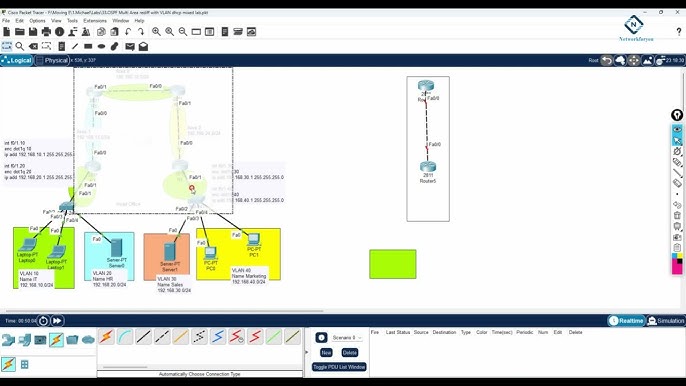Select the Draw Ellipse tool
The image size is (686, 386).
tap(102, 46)
